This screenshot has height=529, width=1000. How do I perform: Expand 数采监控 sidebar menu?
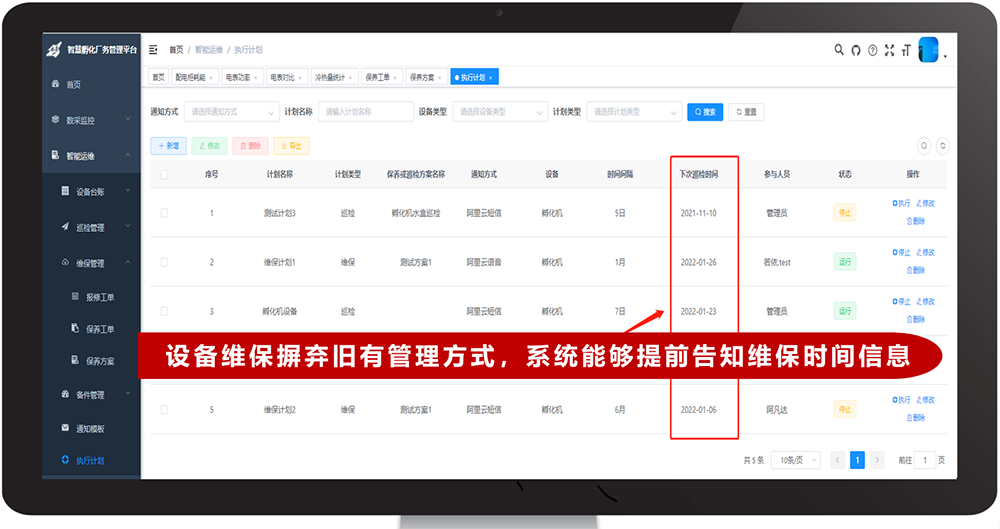click(92, 120)
